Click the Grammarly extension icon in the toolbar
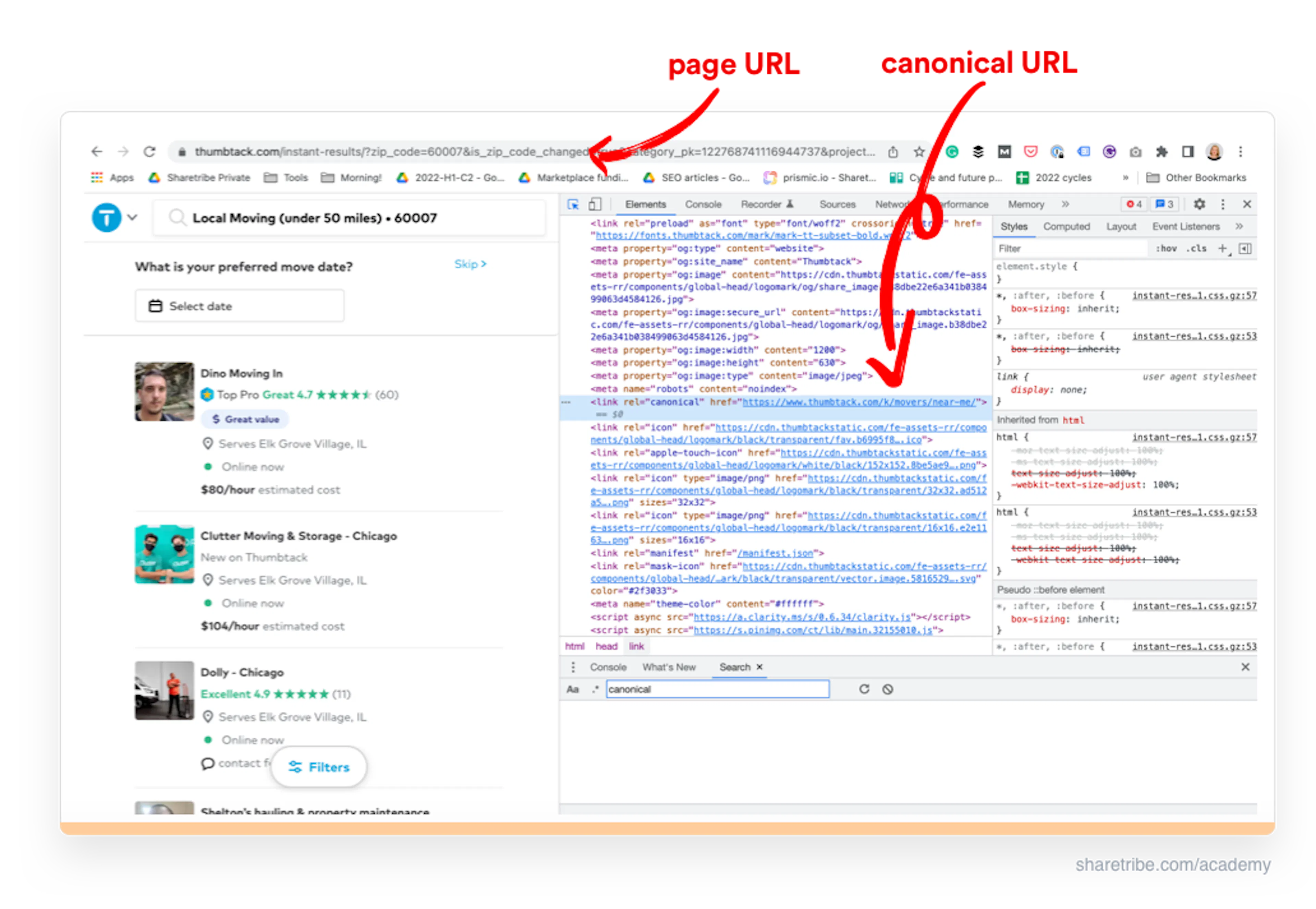The image size is (1316, 909). tap(952, 152)
